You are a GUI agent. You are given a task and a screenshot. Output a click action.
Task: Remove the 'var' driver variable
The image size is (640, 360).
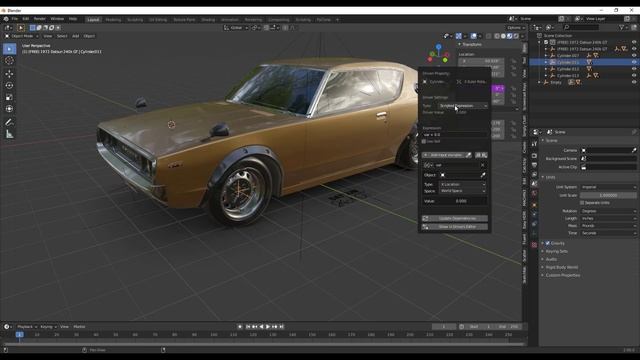click(482, 165)
